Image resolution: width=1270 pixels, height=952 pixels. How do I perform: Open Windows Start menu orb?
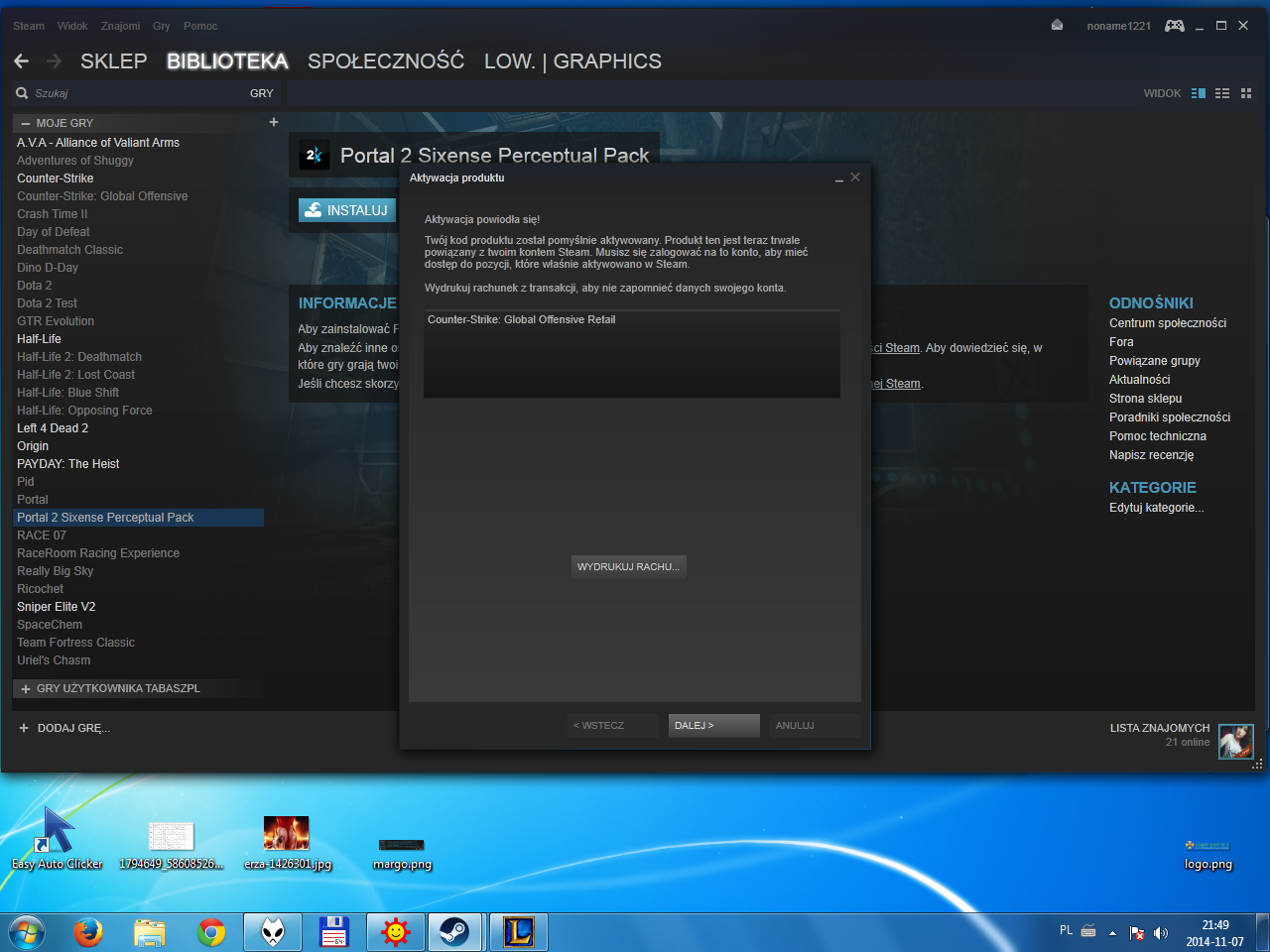[27, 932]
